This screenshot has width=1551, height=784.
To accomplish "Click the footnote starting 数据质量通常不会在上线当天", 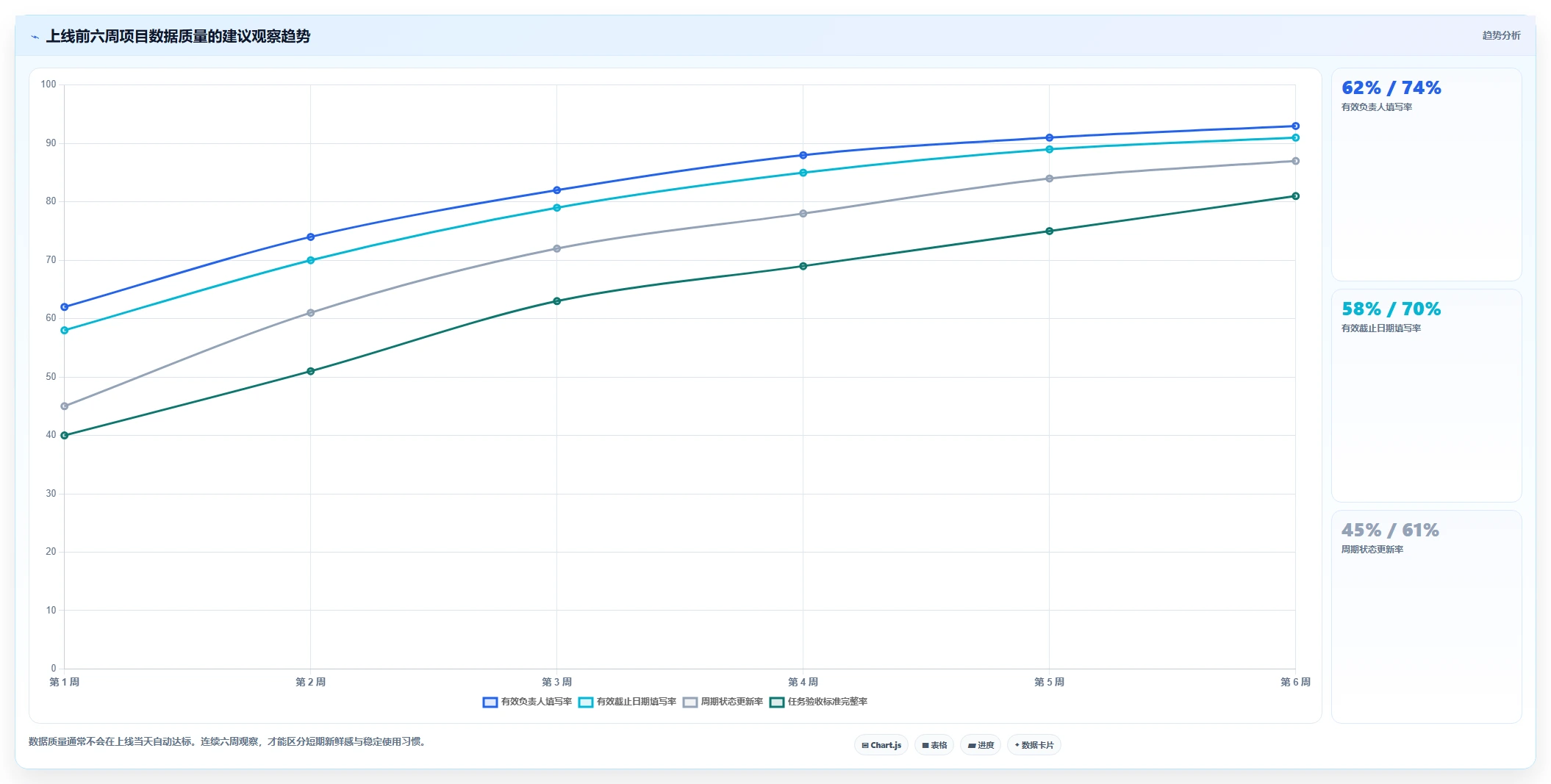I will (229, 741).
